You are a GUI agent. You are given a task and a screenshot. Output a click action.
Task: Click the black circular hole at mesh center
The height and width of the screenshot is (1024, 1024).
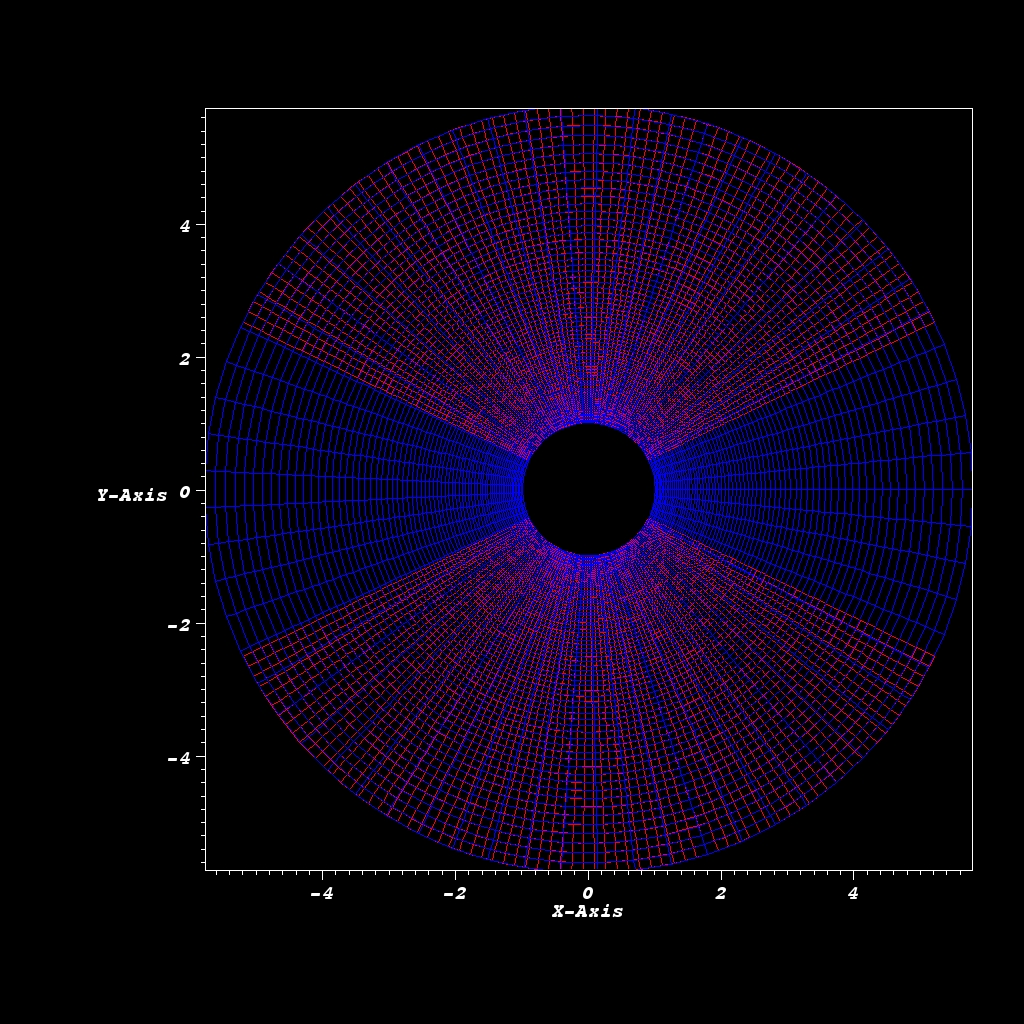tap(588, 489)
